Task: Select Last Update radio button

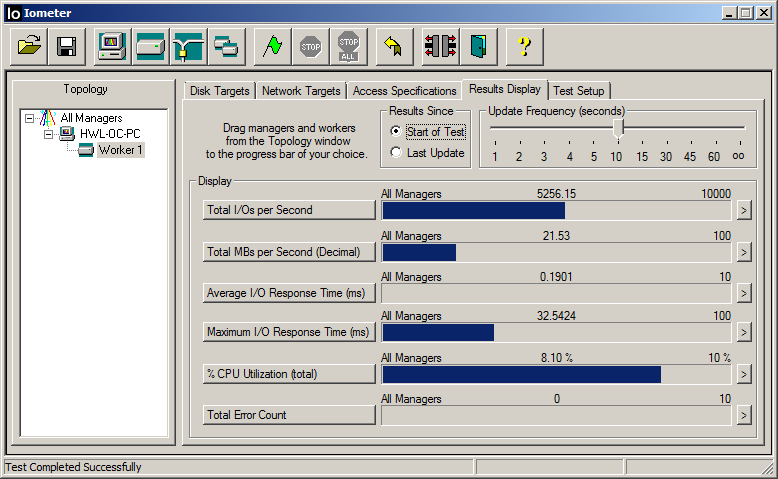Action: tap(395, 152)
